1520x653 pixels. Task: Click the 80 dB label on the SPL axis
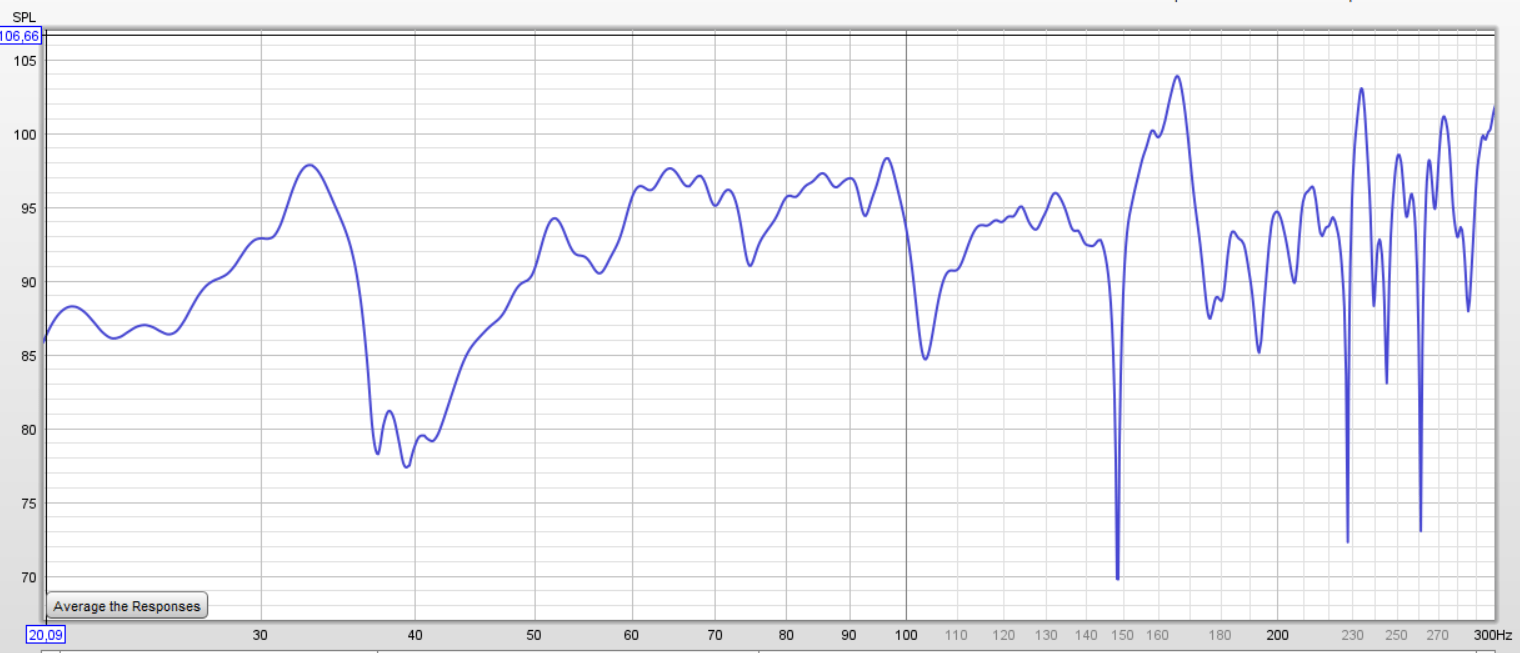[27, 430]
